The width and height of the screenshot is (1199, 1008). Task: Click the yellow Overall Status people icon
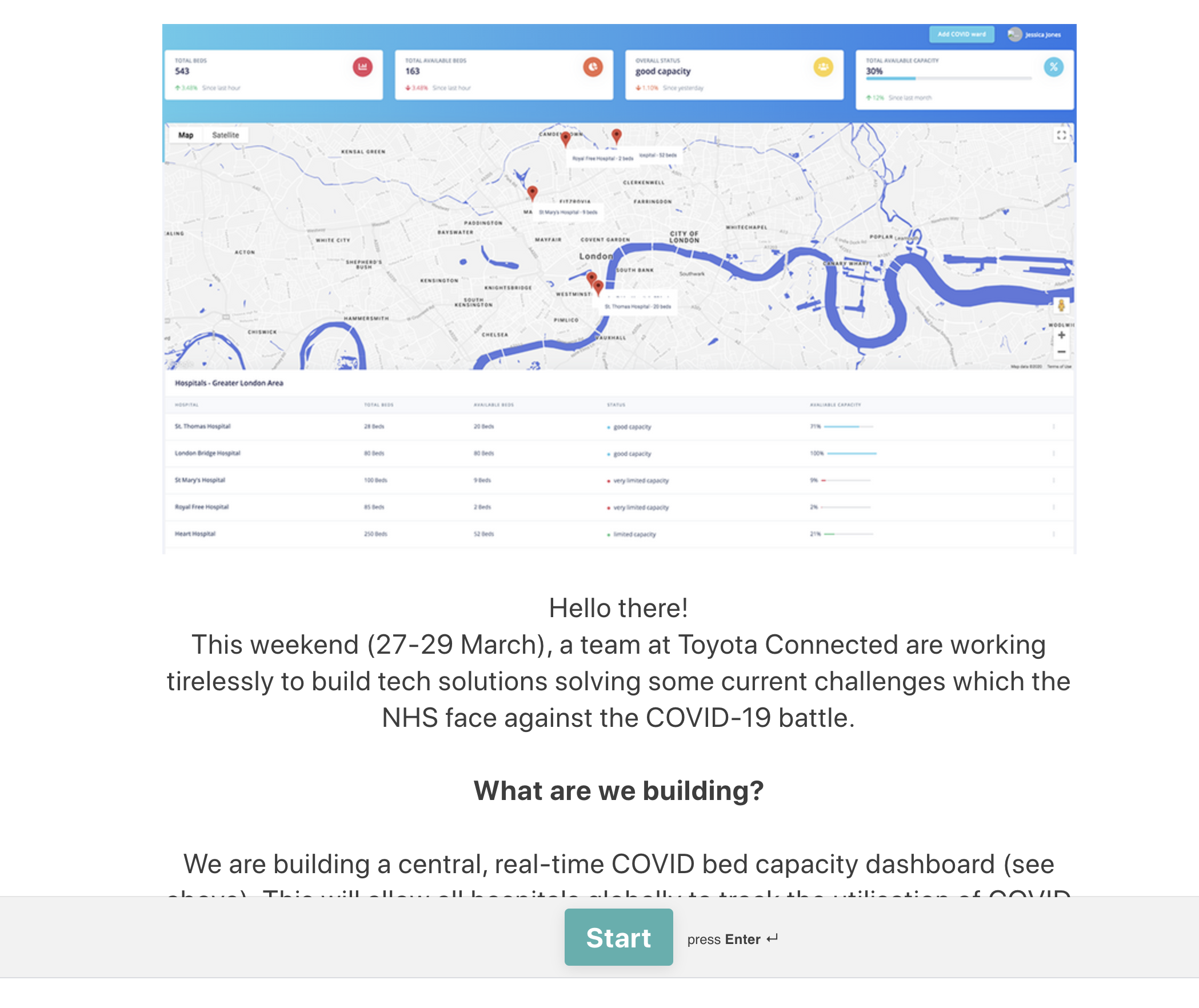[x=823, y=67]
